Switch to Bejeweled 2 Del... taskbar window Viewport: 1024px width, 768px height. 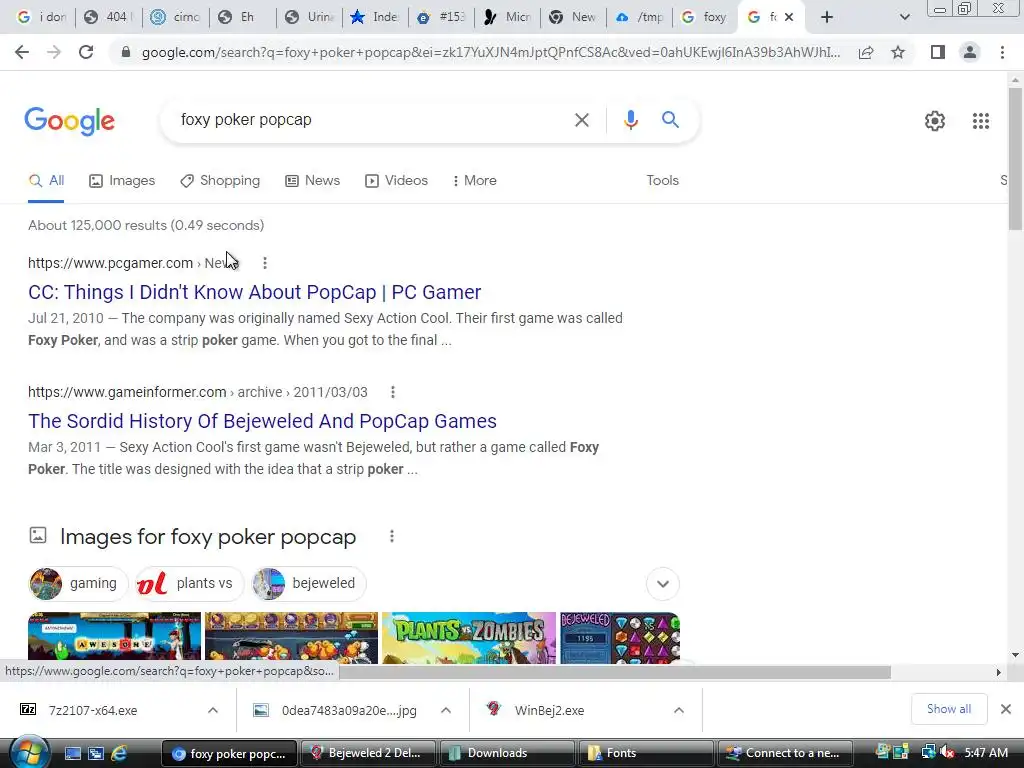[367, 753]
